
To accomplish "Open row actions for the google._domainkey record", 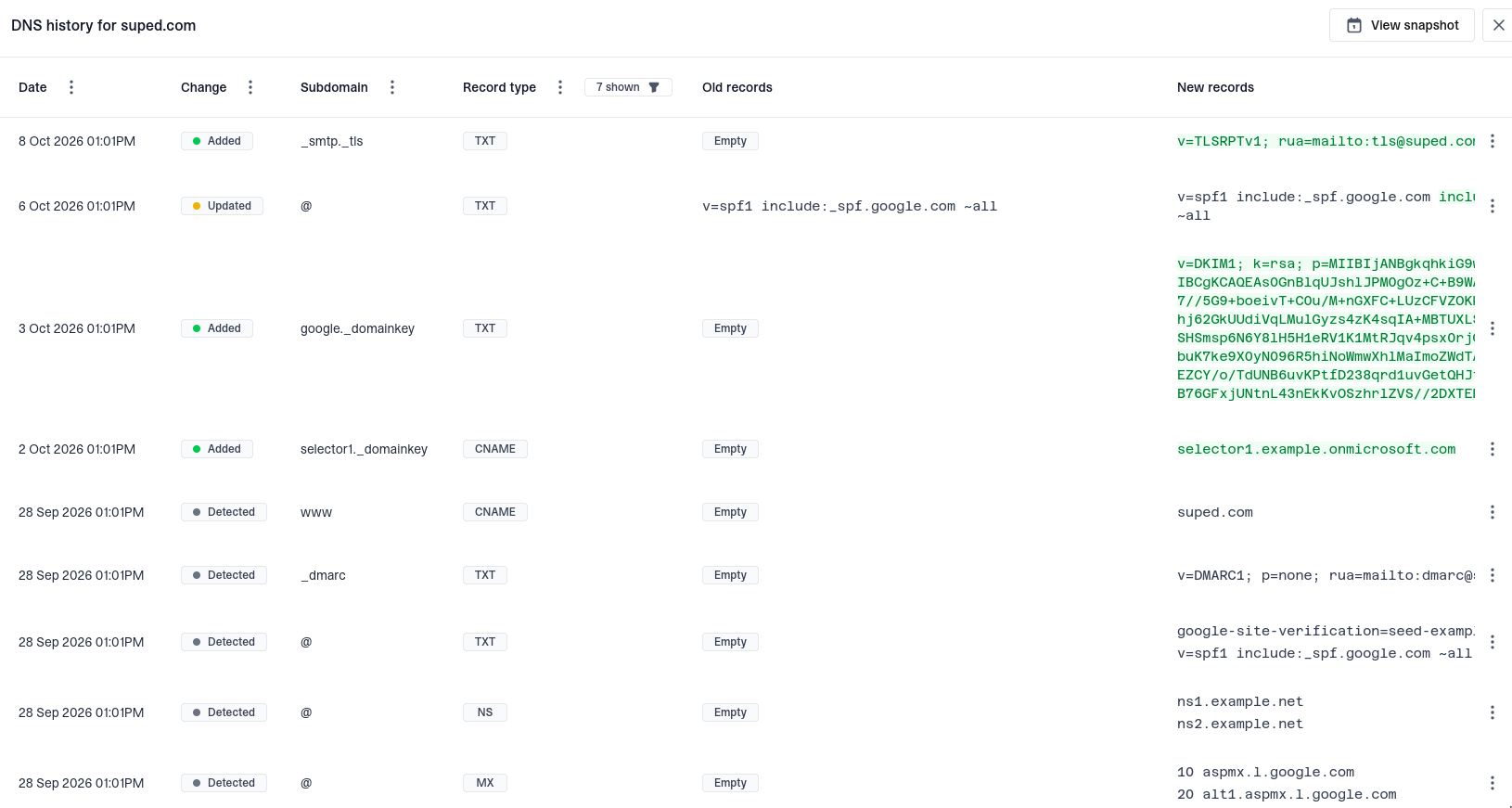I will point(1493,328).
